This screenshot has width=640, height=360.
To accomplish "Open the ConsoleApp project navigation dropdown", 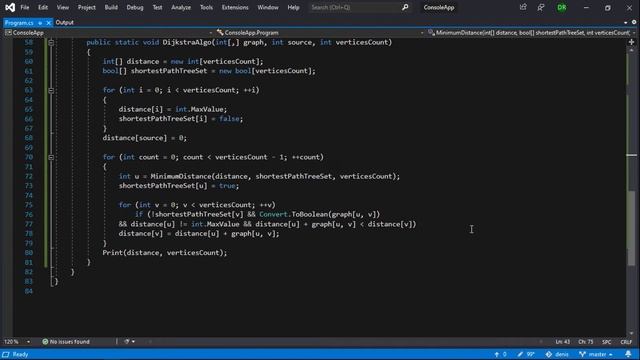I will (109, 33).
